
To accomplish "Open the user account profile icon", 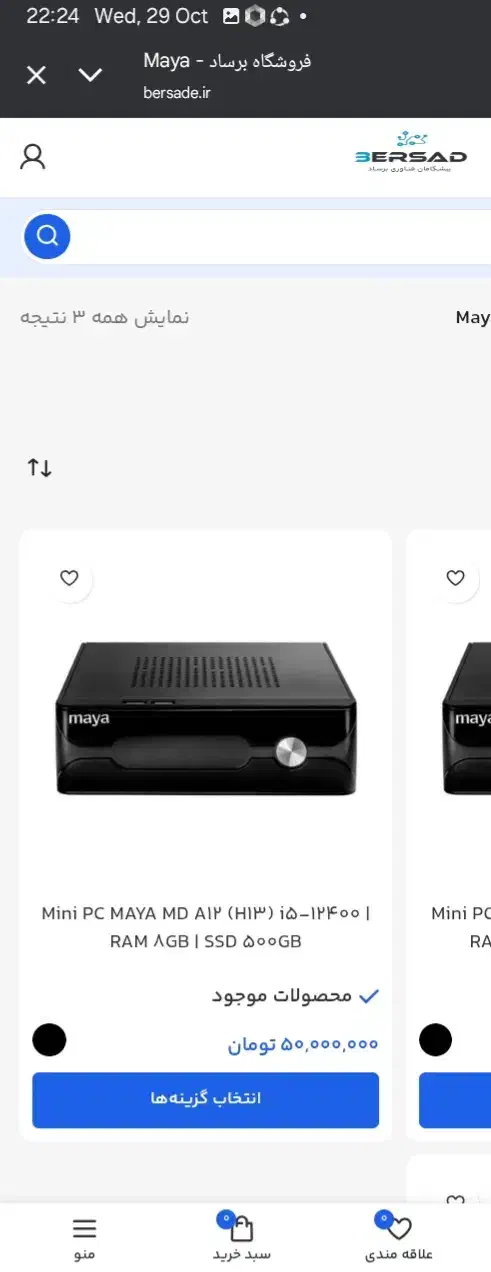I will (x=33, y=157).
